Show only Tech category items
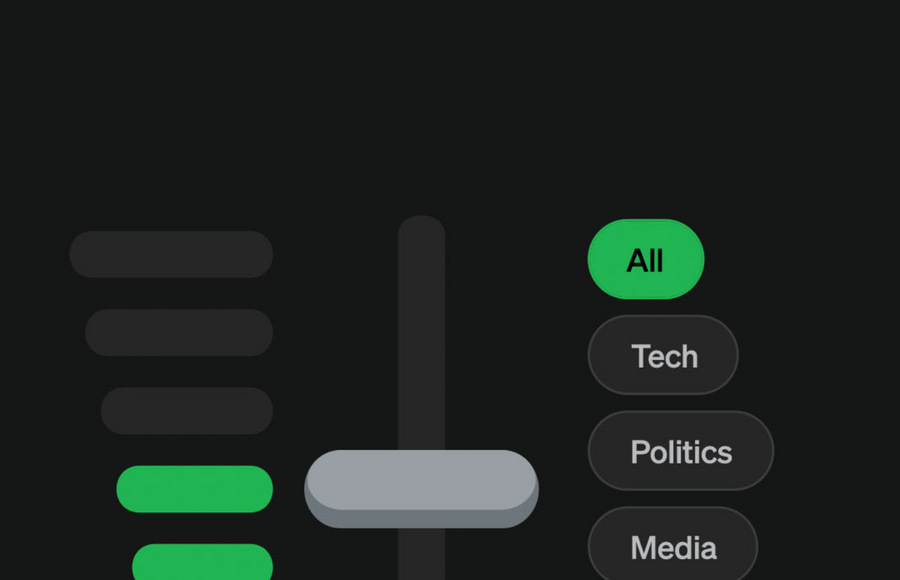The width and height of the screenshot is (900, 580). (x=663, y=356)
